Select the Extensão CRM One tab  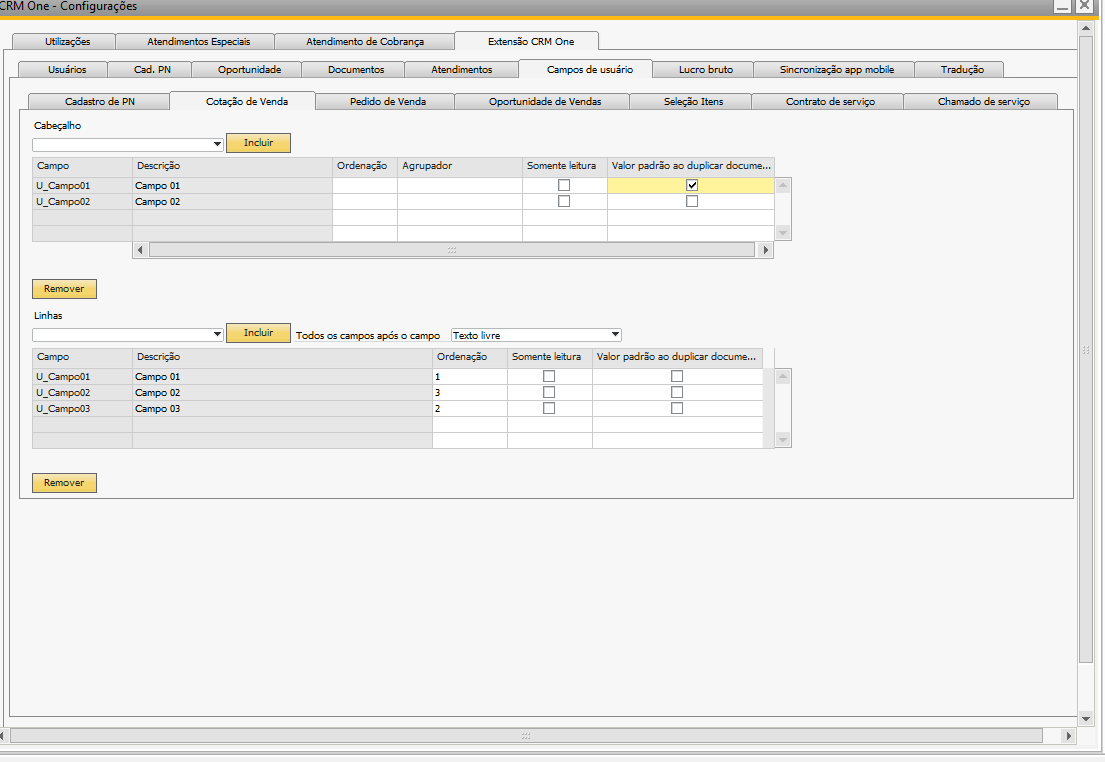coord(531,42)
